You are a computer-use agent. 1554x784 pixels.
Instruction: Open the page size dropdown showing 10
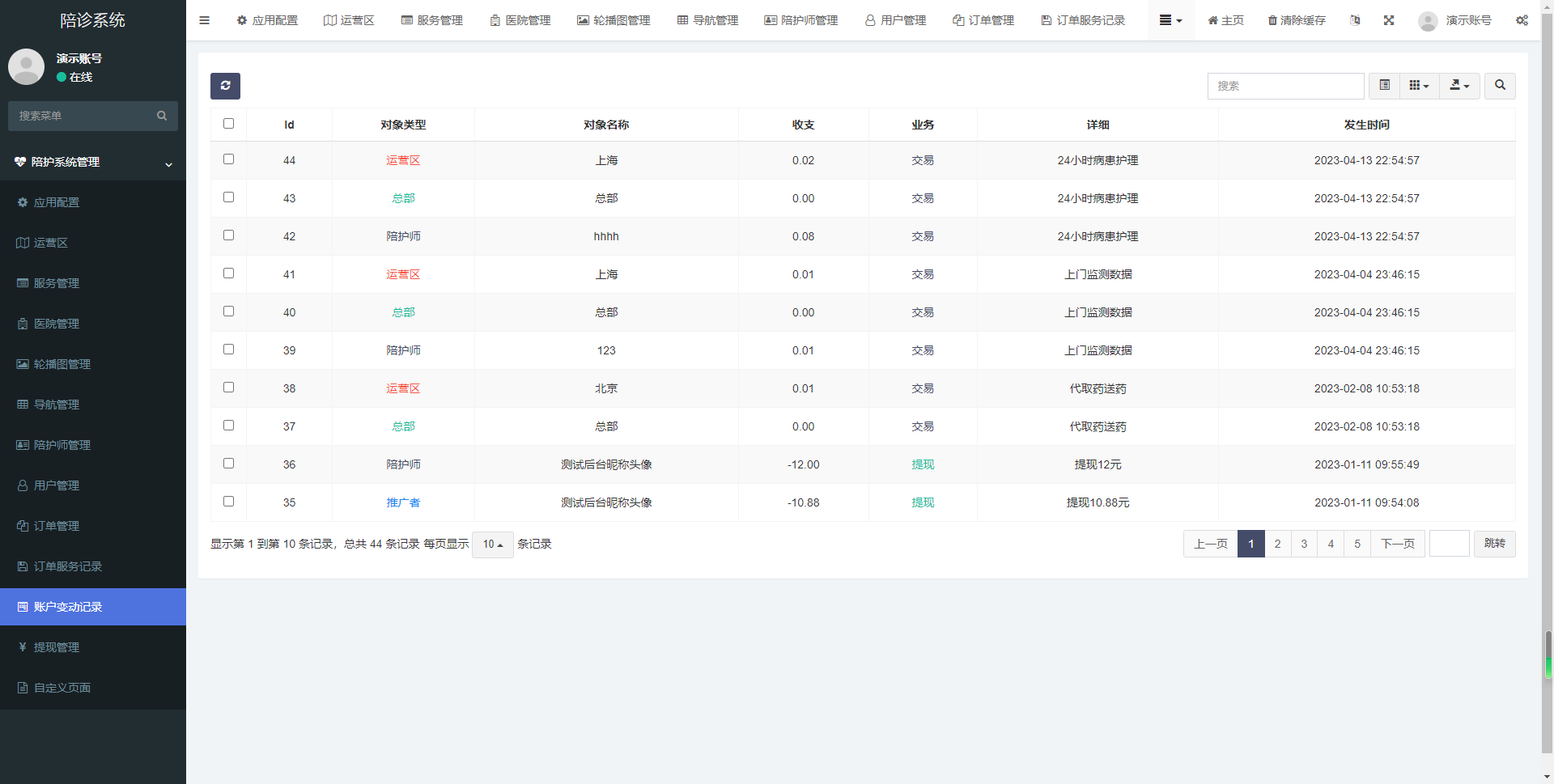pos(493,545)
